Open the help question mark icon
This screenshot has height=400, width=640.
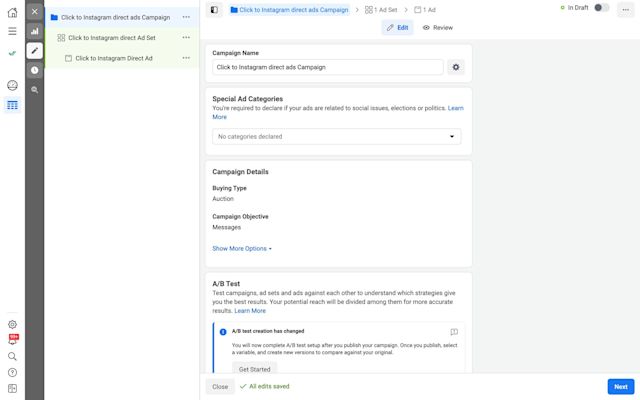tap(12, 372)
